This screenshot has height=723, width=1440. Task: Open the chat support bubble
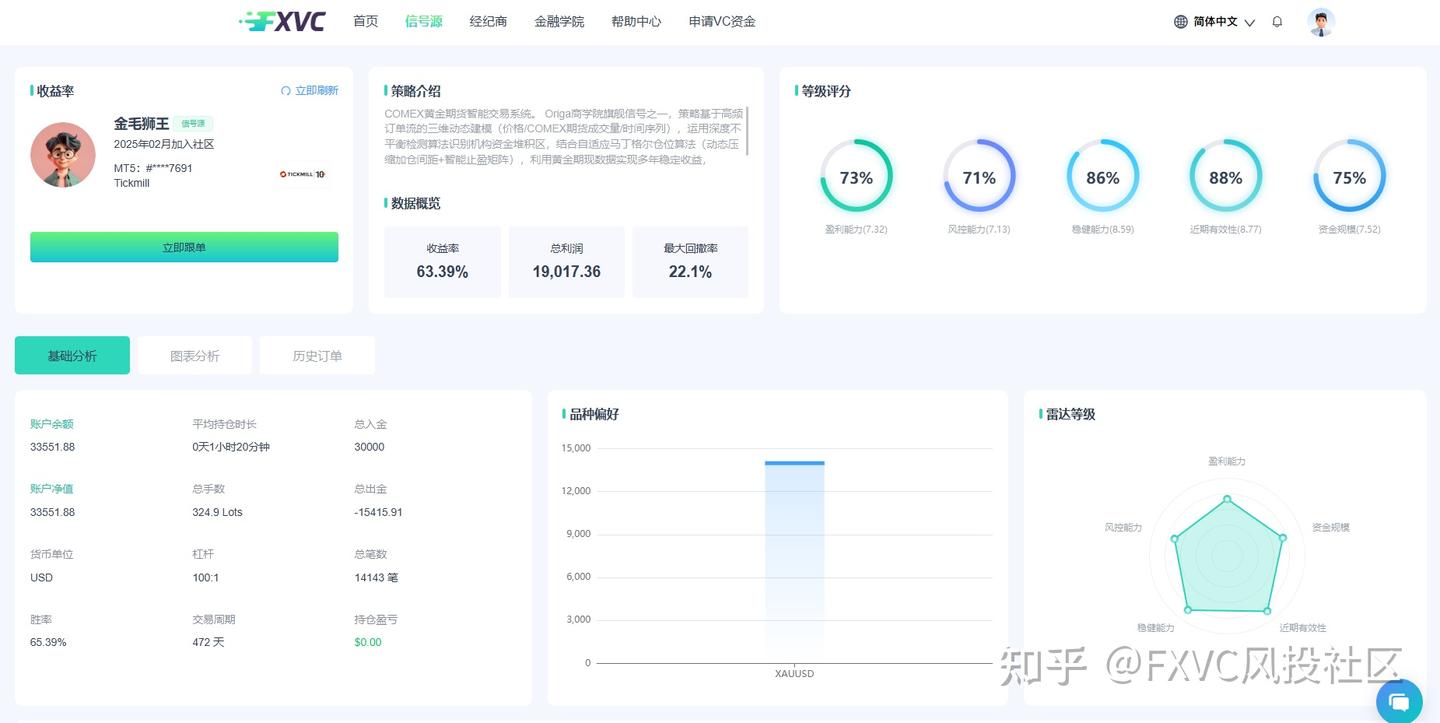pos(1399,700)
